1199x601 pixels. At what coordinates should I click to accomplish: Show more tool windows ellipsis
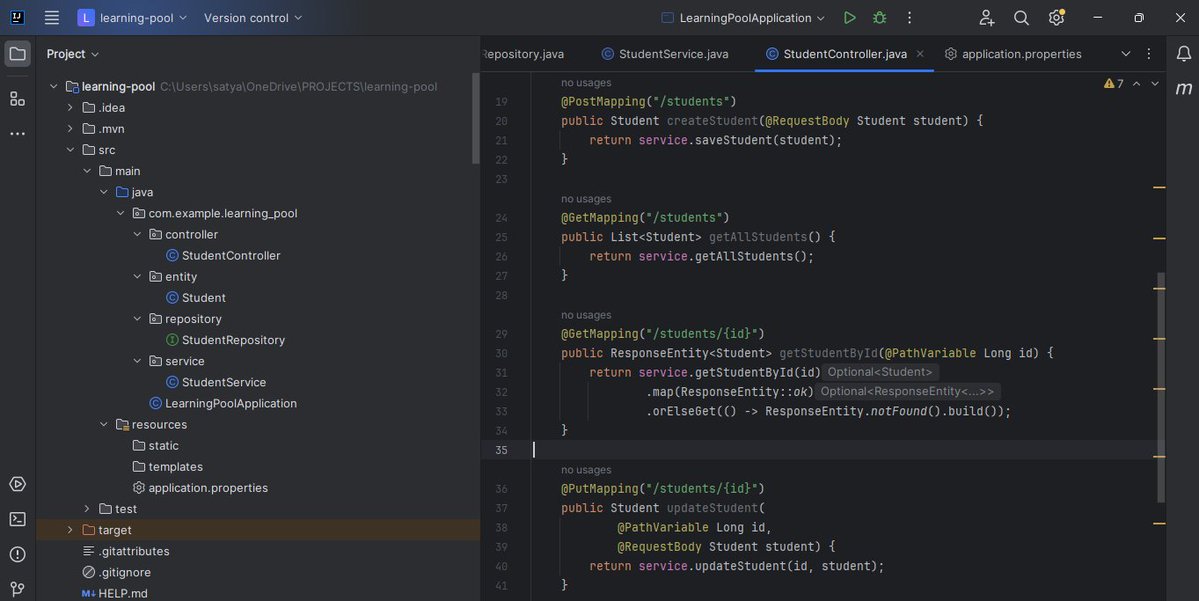coord(18,134)
